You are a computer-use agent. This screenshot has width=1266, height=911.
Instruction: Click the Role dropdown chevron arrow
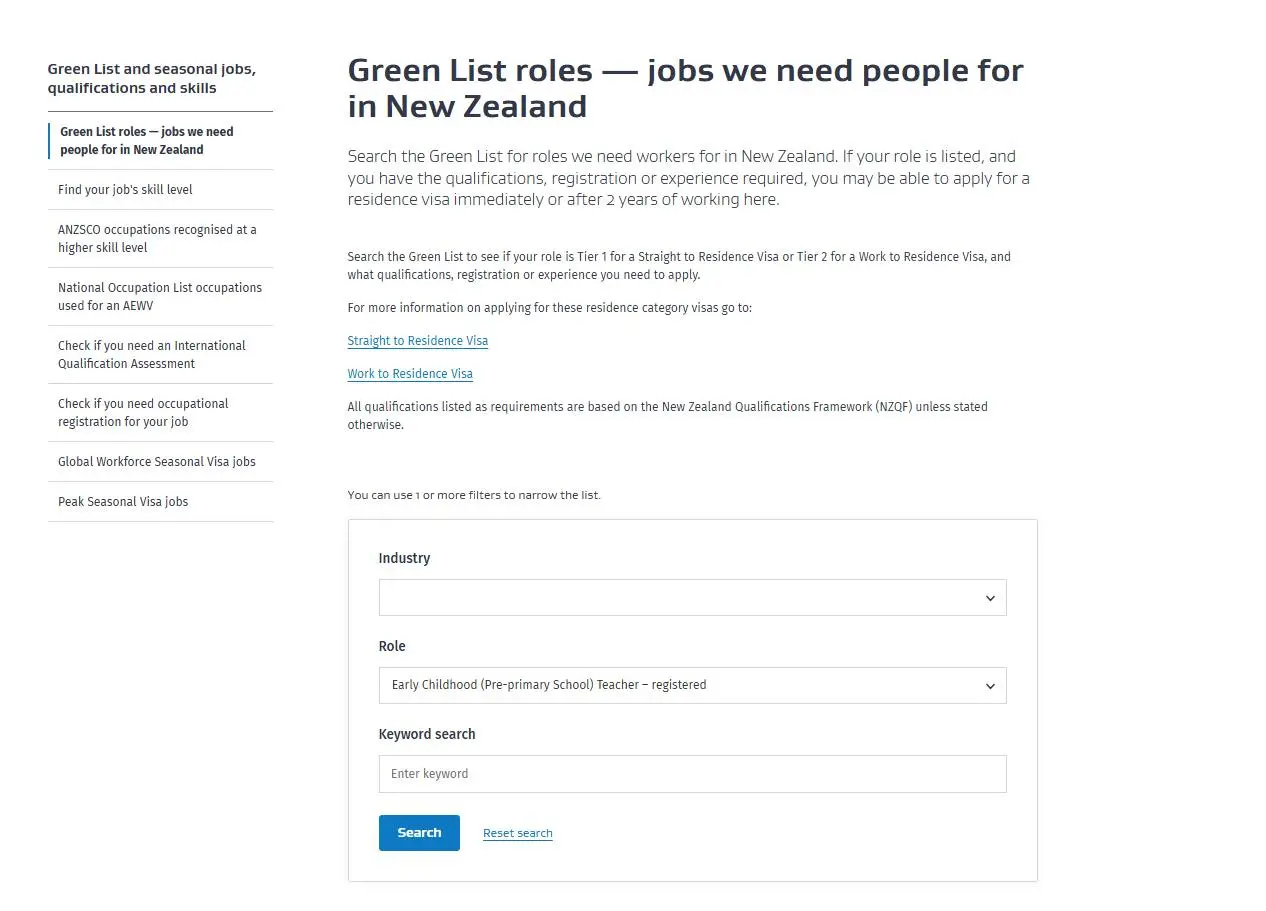pos(990,686)
